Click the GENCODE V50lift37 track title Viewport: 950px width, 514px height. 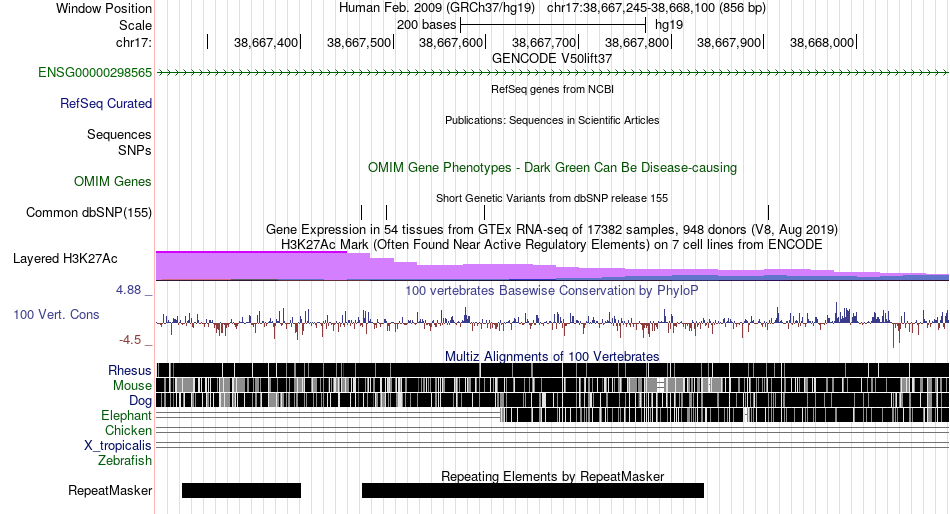click(552, 59)
